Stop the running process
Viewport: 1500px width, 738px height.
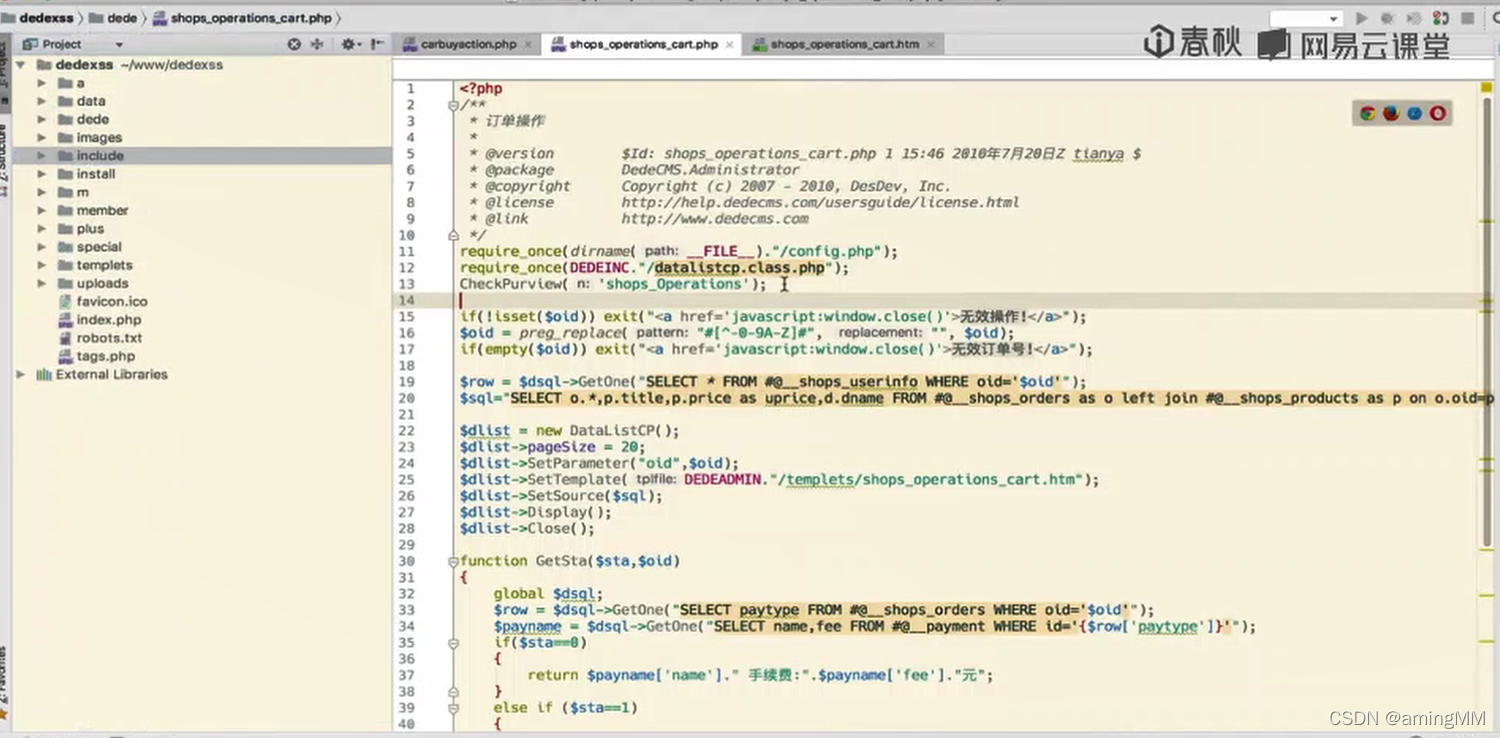pos(1468,18)
